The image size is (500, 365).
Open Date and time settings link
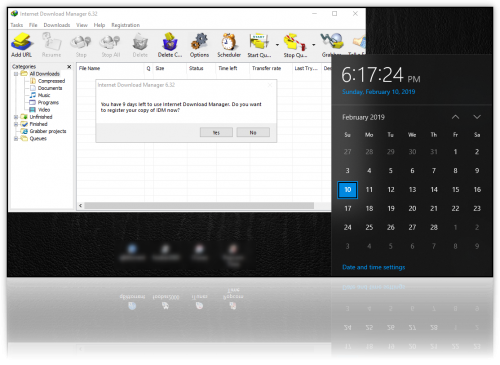374,267
